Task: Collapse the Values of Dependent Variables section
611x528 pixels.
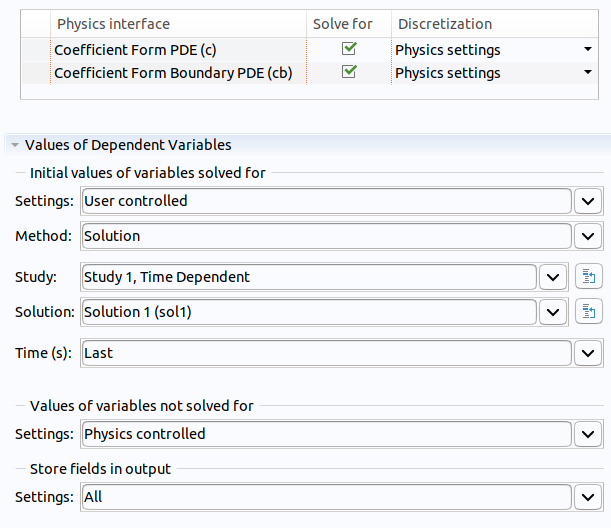Action: (15, 145)
